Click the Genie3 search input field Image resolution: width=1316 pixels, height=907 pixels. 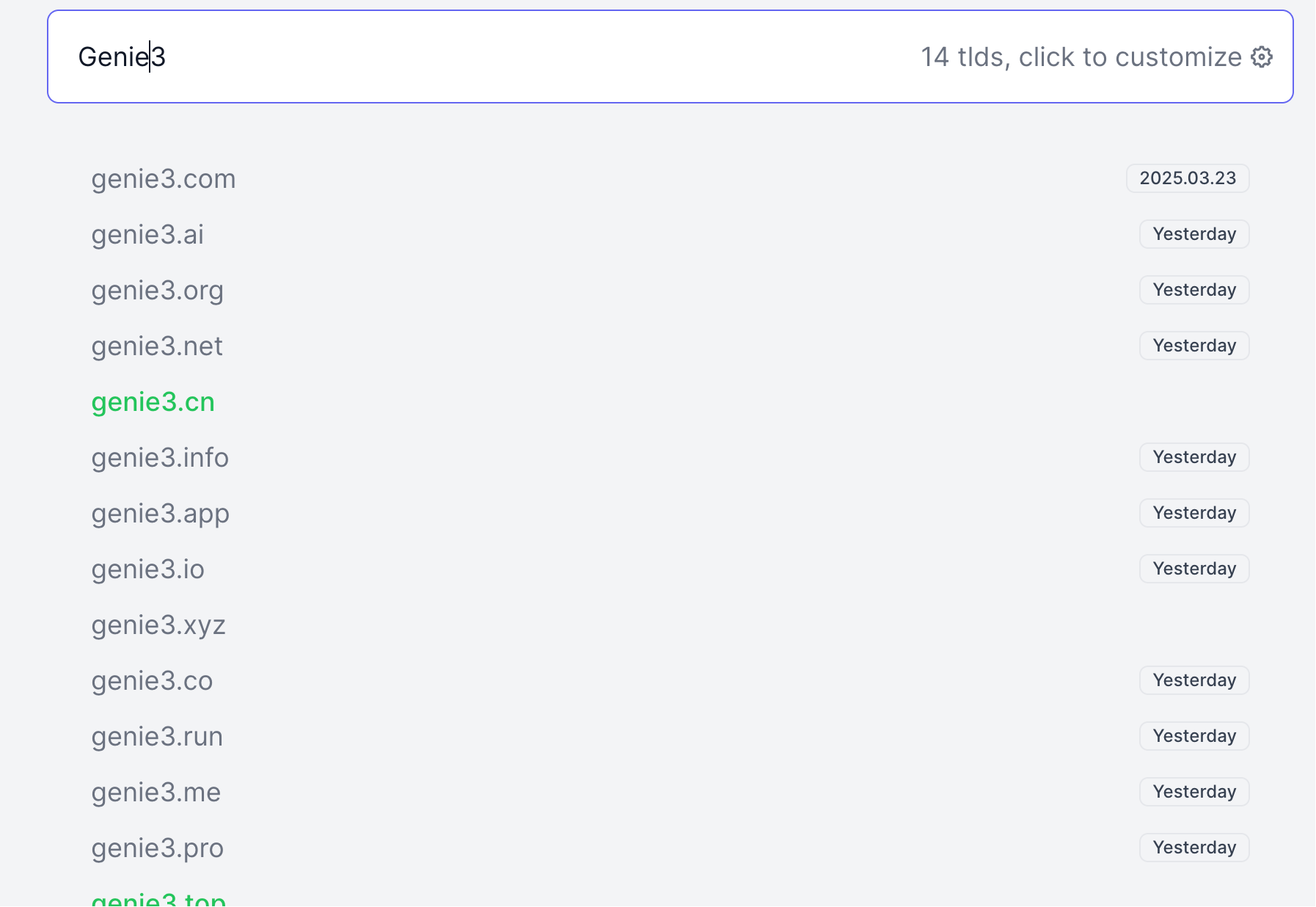click(440, 57)
